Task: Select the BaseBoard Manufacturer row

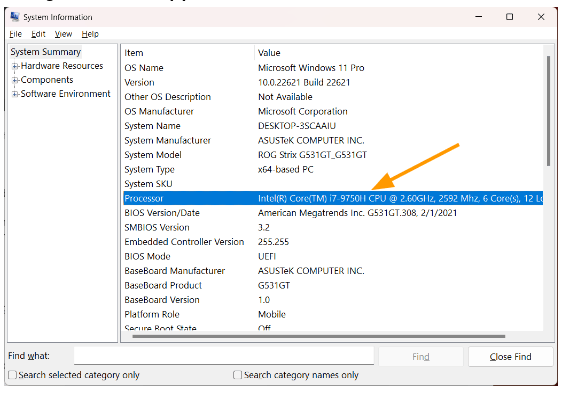Action: 333,271
